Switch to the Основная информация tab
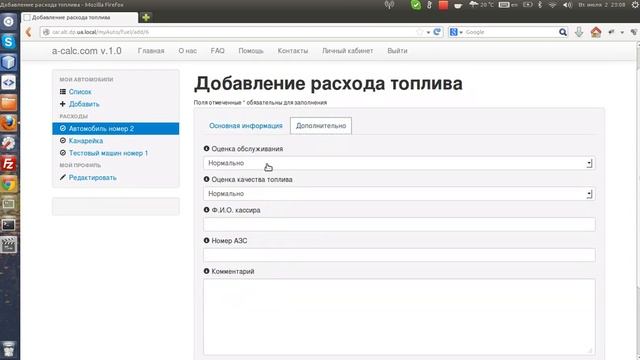Screen dimensions: 640x360 point(246,126)
